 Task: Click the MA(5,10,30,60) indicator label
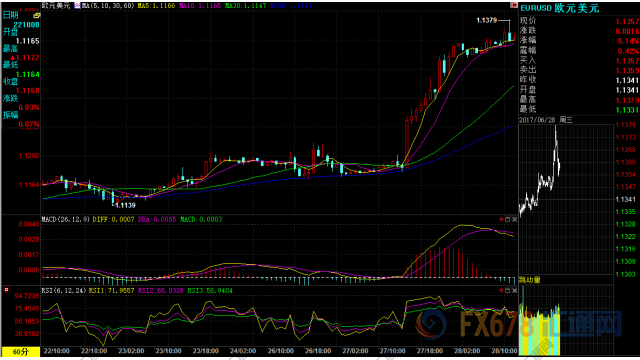pos(108,6)
